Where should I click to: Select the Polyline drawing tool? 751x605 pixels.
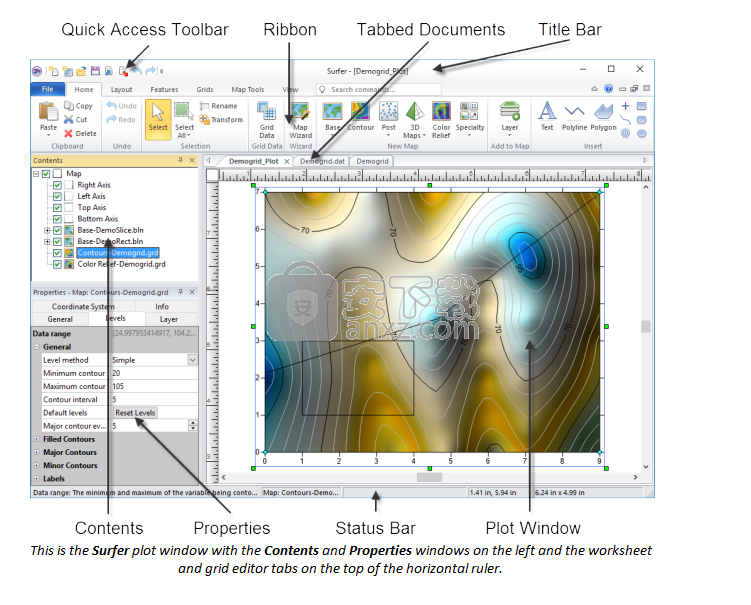[x=574, y=116]
